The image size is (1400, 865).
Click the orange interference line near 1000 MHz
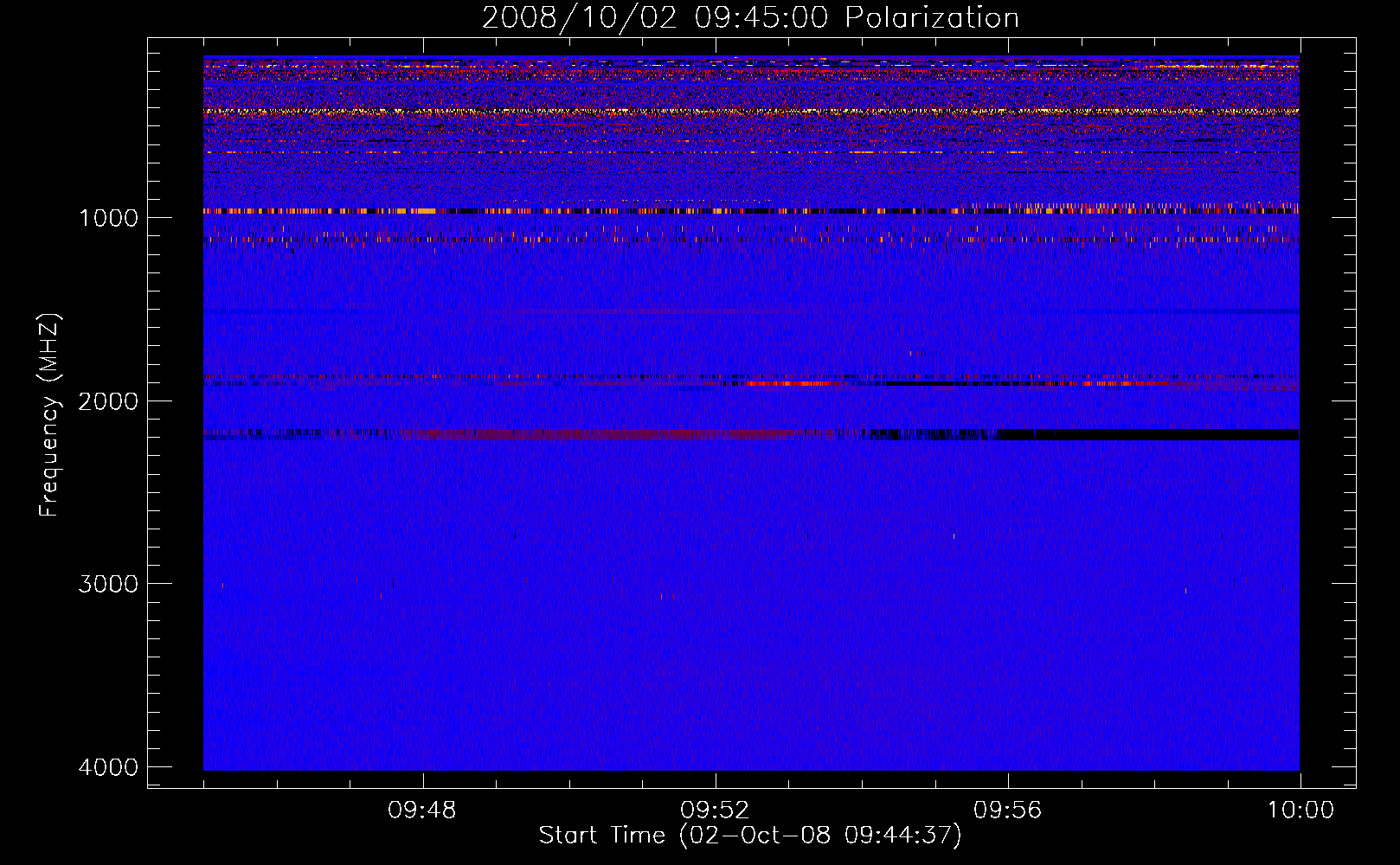(751, 211)
